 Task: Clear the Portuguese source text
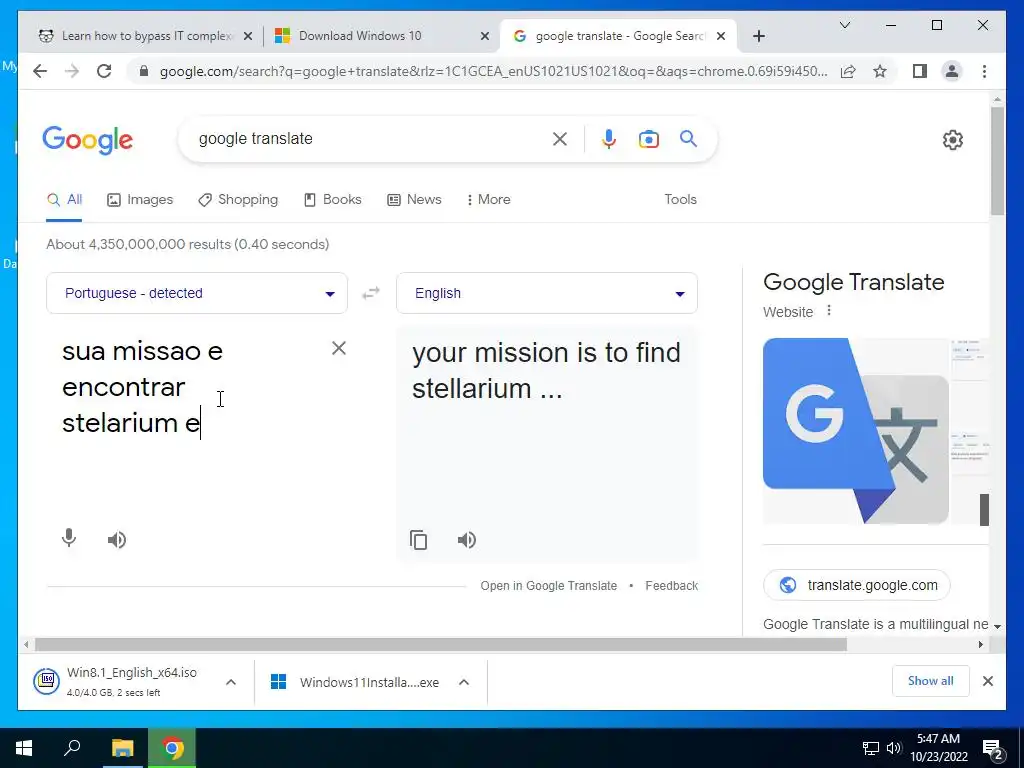point(338,348)
